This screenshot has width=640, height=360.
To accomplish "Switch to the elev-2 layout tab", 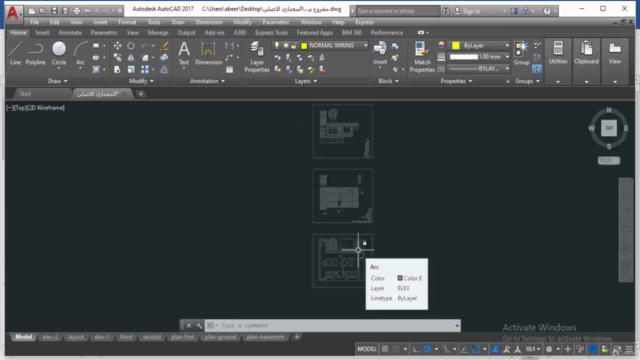I will 50,337.
